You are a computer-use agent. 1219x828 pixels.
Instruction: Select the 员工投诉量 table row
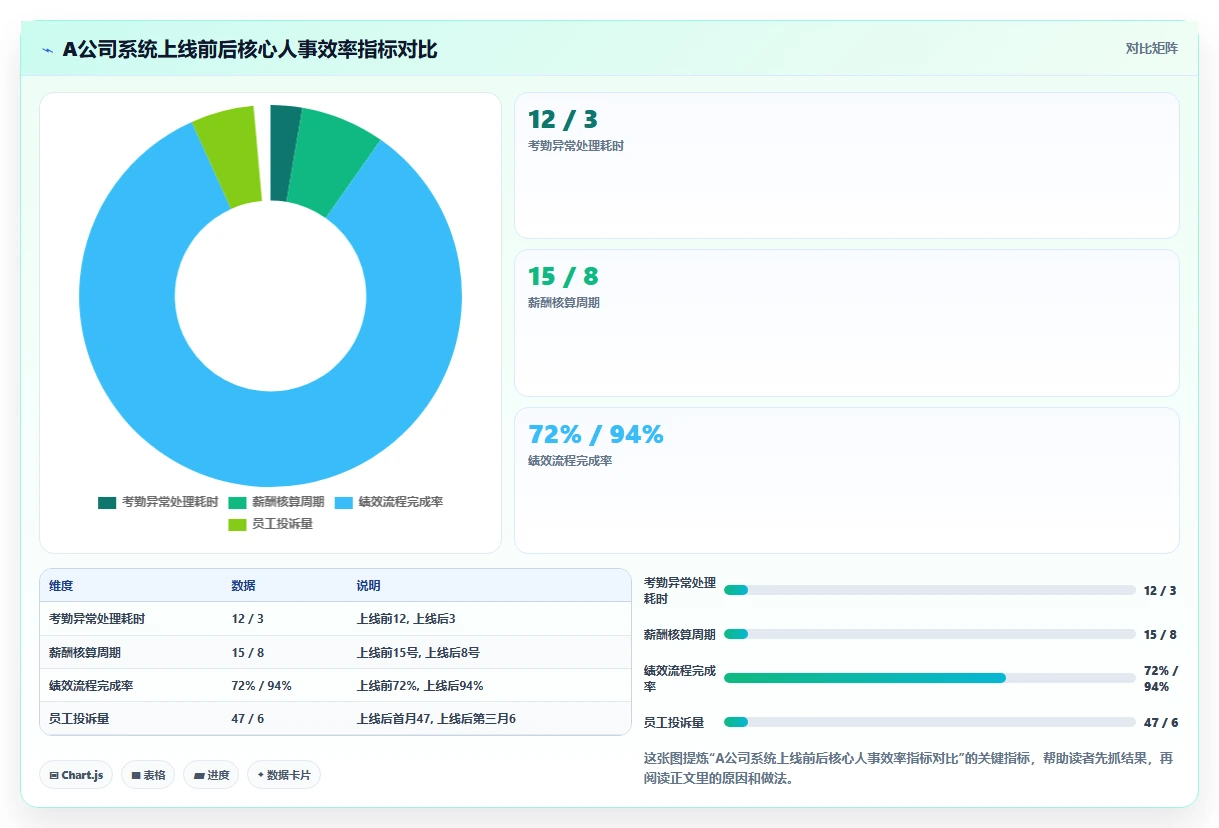pyautogui.click(x=335, y=718)
